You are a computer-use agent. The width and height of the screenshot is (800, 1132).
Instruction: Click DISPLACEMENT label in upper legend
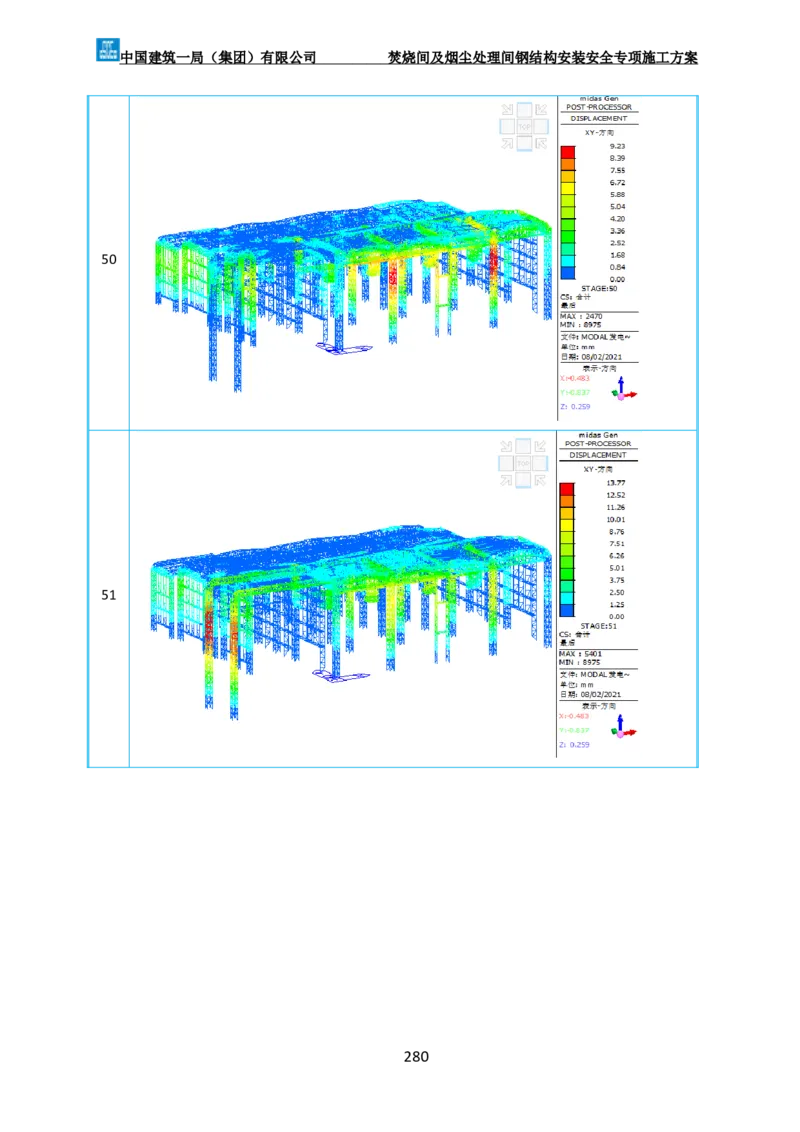(599, 118)
